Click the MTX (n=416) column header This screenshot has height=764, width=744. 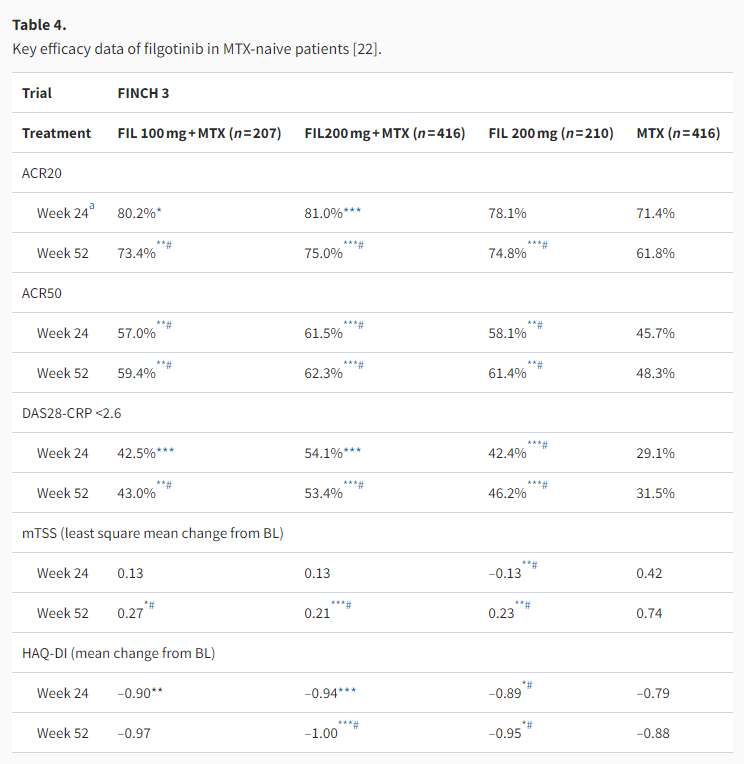click(x=678, y=133)
